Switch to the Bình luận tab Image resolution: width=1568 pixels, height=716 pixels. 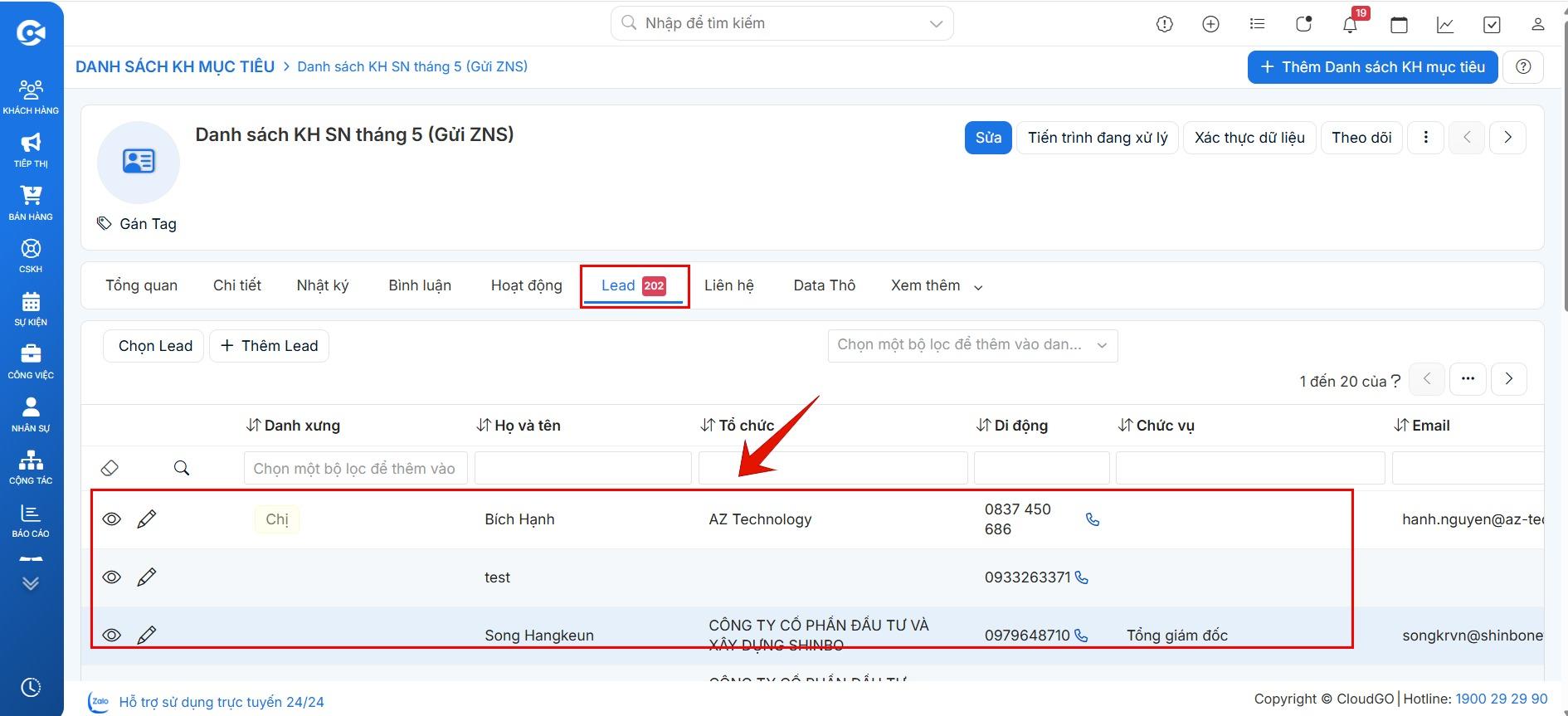coord(420,285)
